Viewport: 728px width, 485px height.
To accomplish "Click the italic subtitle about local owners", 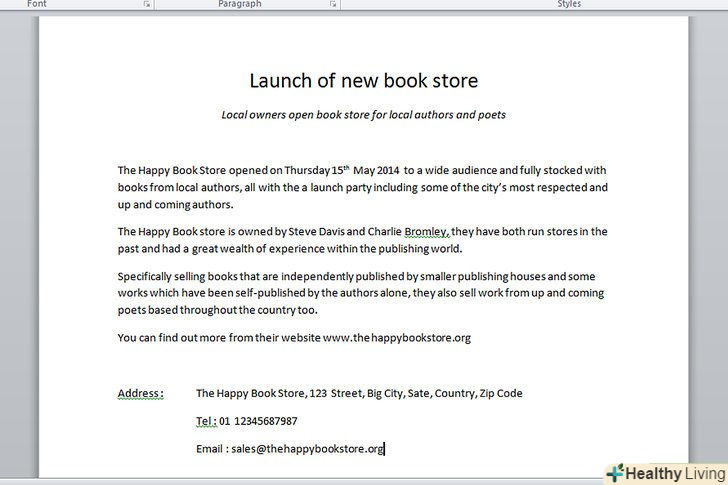I will click(x=364, y=115).
